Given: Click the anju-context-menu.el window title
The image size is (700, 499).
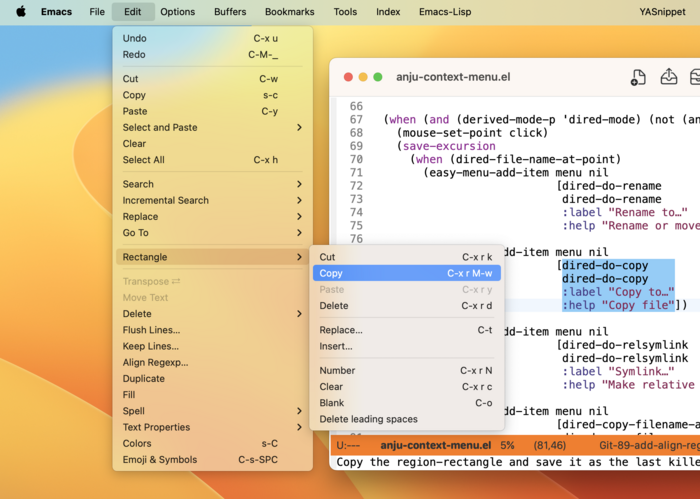Looking at the screenshot, I should [453, 77].
